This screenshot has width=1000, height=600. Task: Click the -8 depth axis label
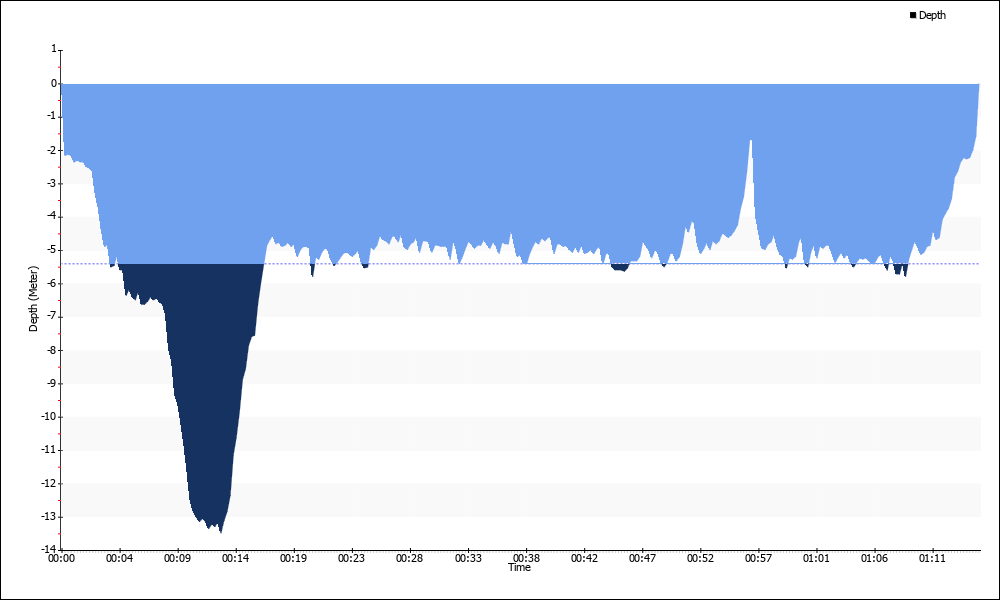coord(52,349)
